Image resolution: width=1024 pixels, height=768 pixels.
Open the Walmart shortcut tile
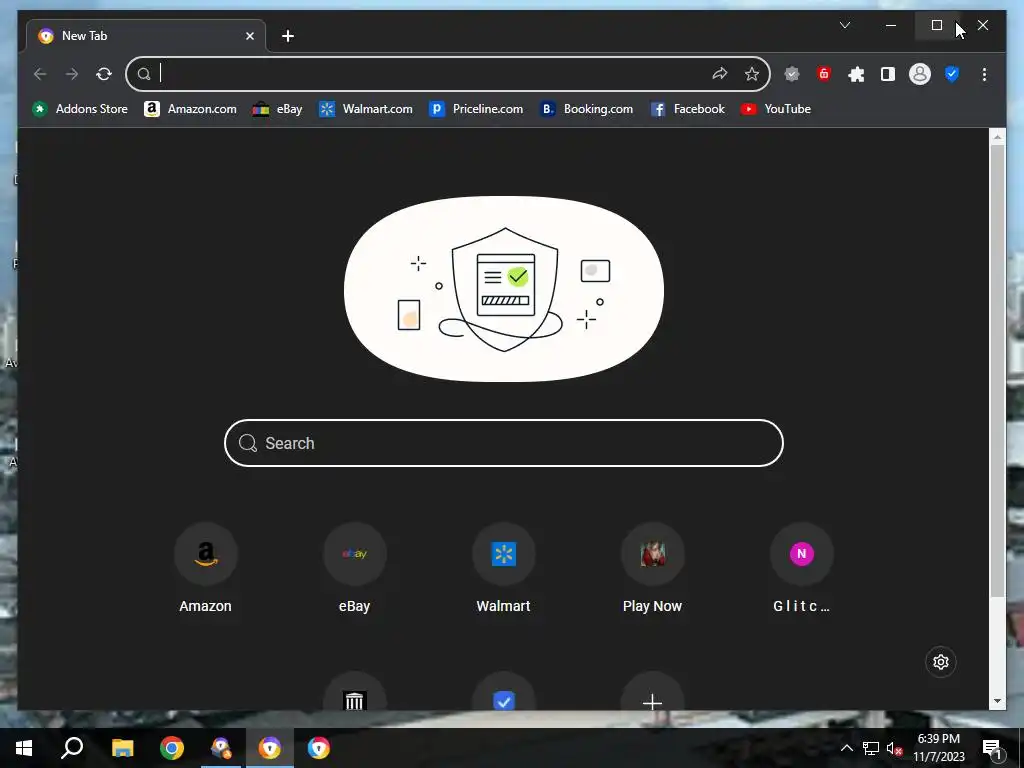pos(504,568)
